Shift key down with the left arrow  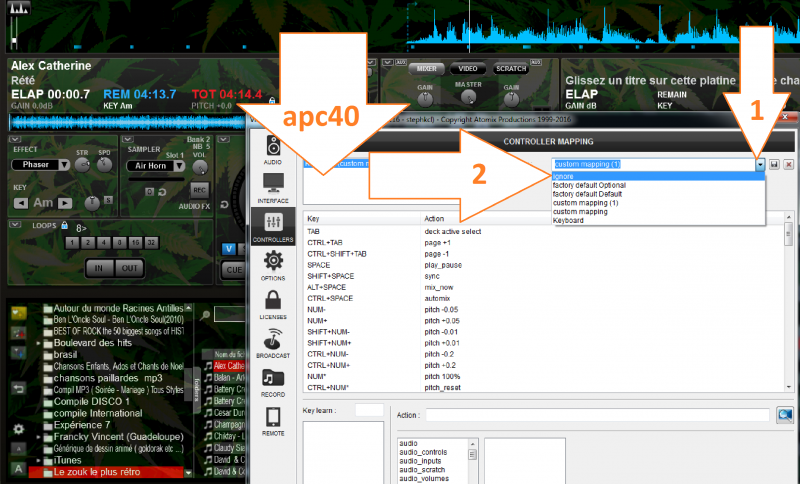(21, 203)
